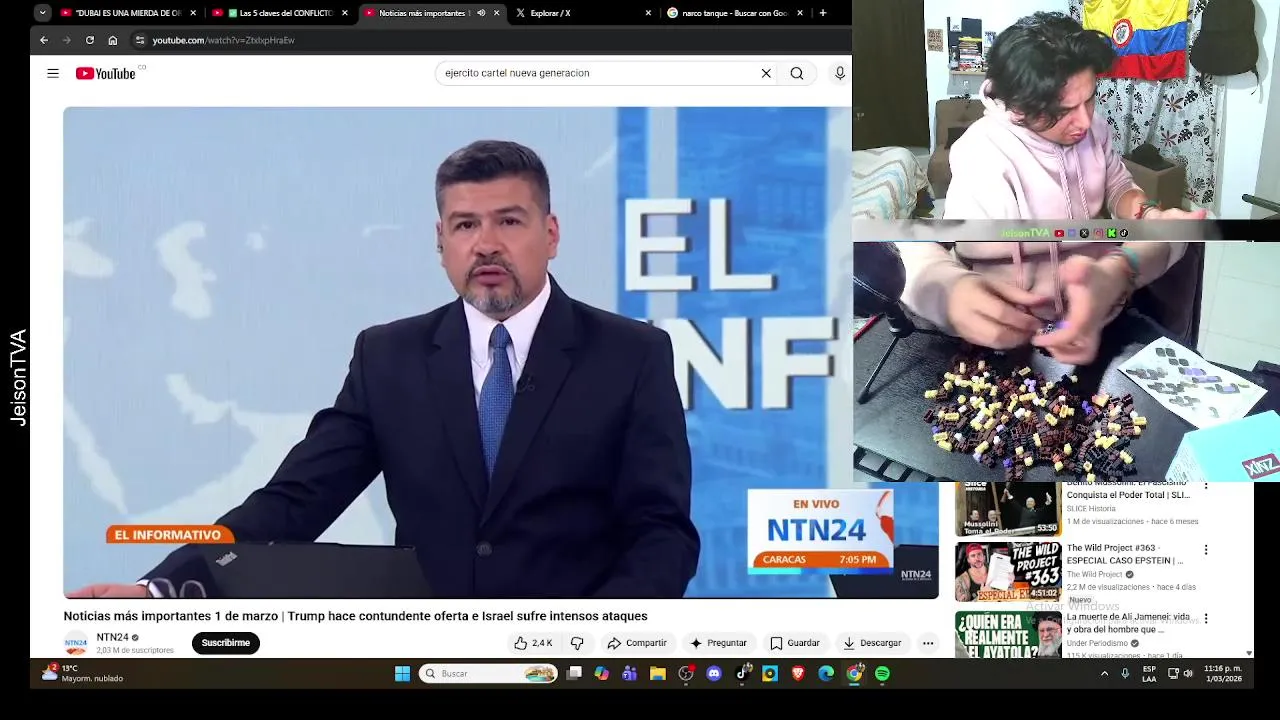Open the Mussolini Toma el Poder thumbnail
1280x720 pixels.
(x=1008, y=509)
